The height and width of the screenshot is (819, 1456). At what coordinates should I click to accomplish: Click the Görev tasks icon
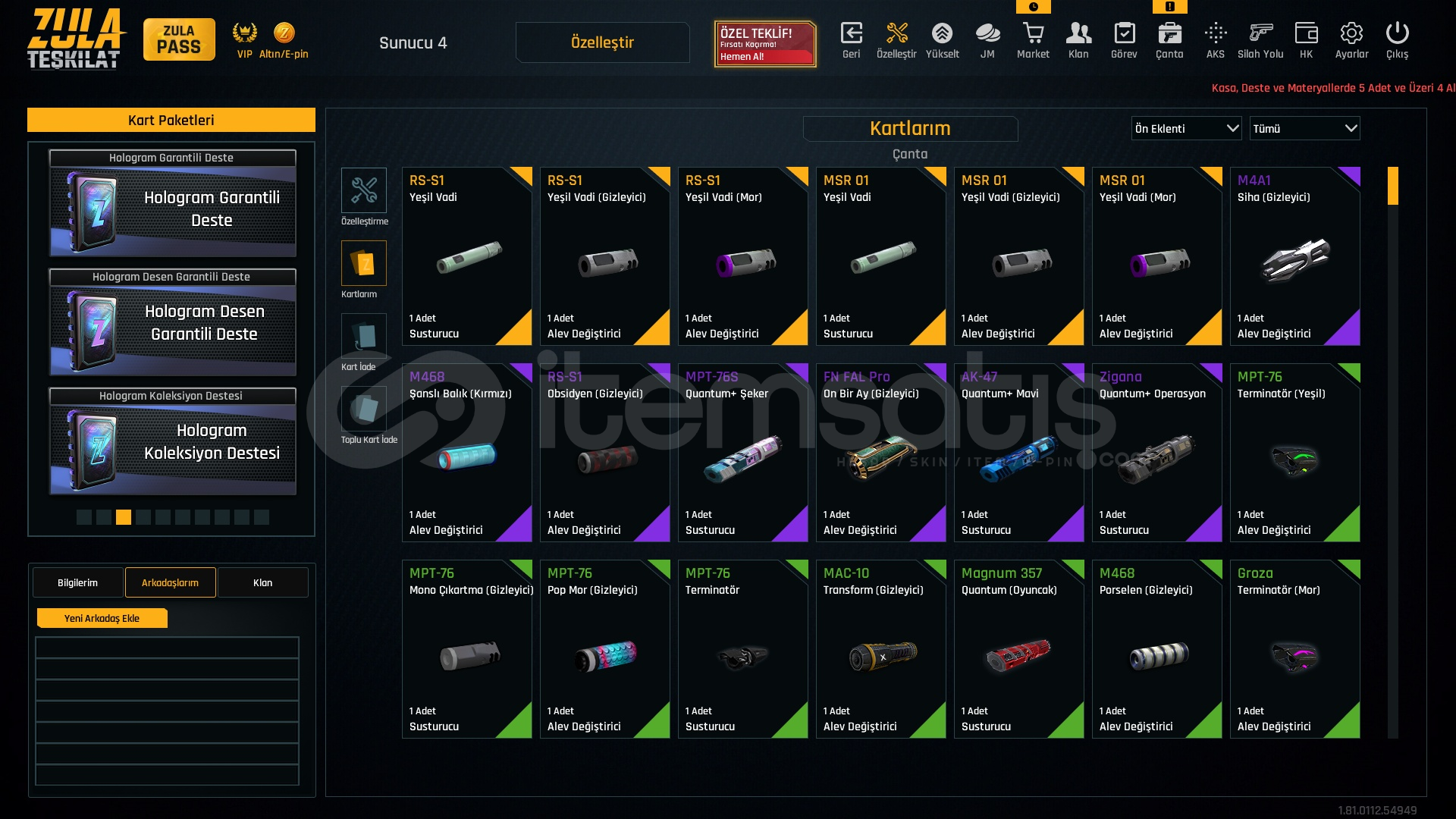(x=1124, y=34)
